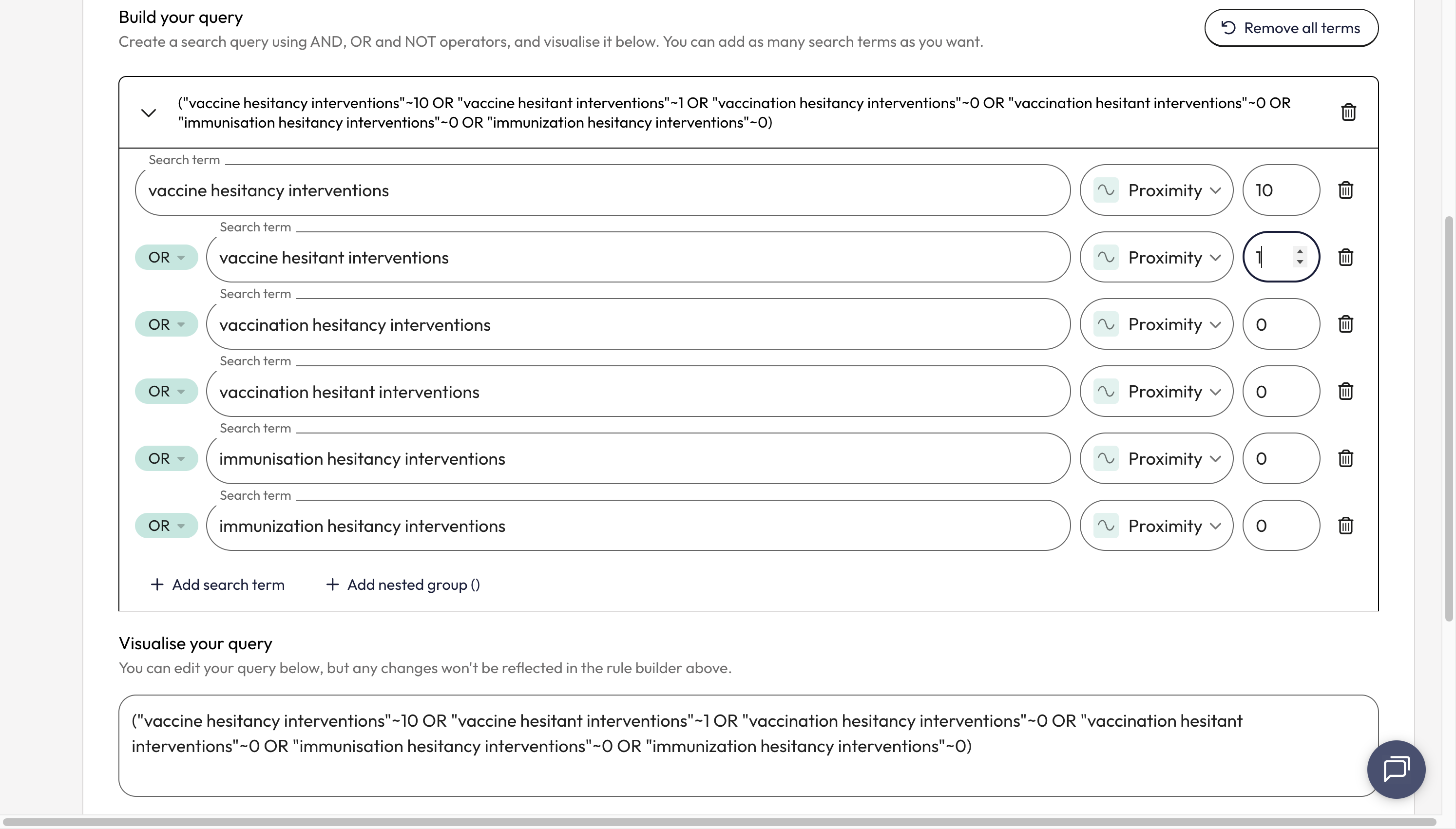Delete the 'vaccination hesitancy interventions' term row

tap(1345, 324)
